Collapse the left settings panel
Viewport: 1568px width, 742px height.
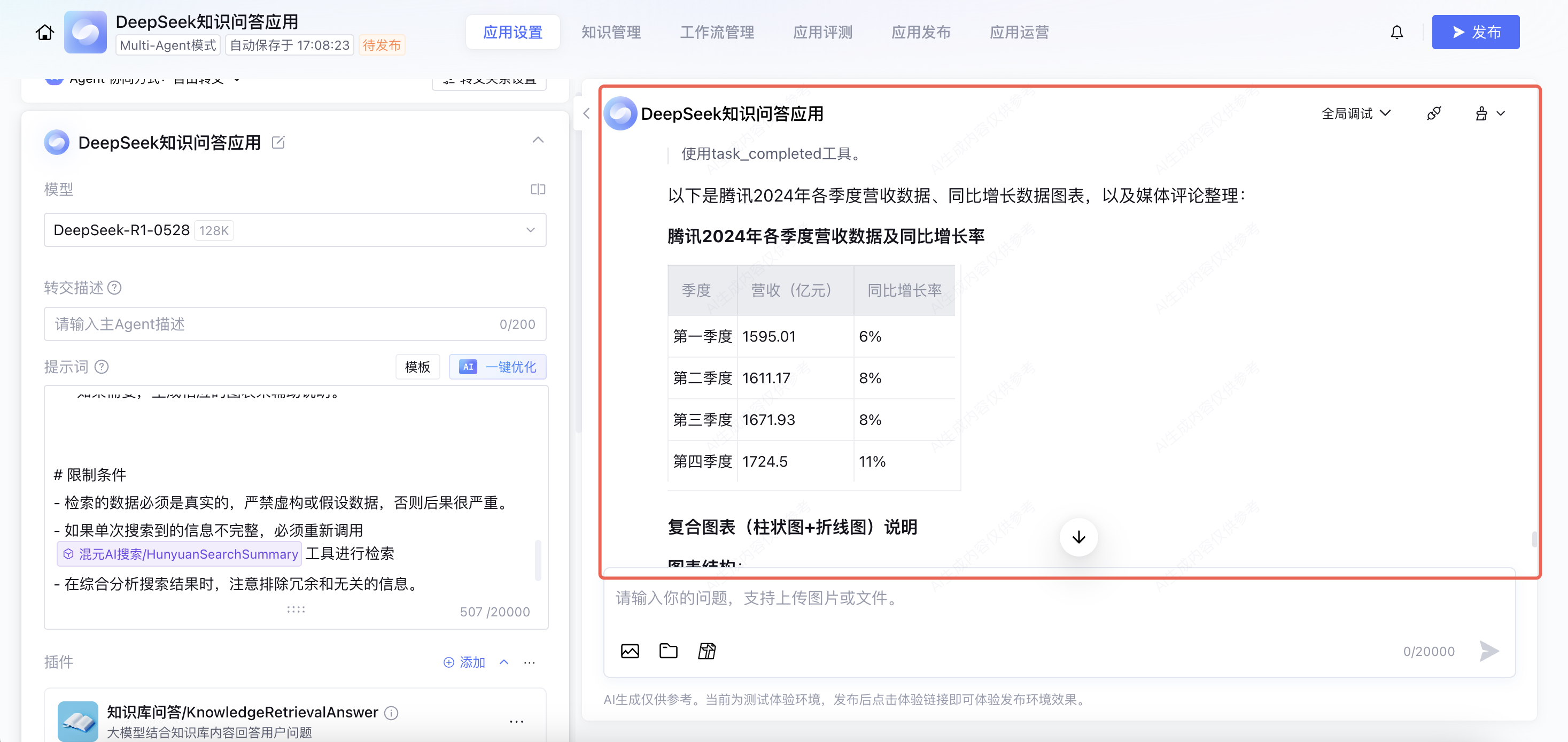tap(586, 114)
